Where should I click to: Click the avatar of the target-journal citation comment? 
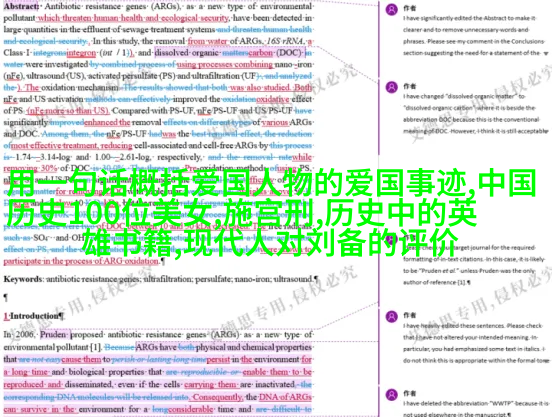coord(391,240)
